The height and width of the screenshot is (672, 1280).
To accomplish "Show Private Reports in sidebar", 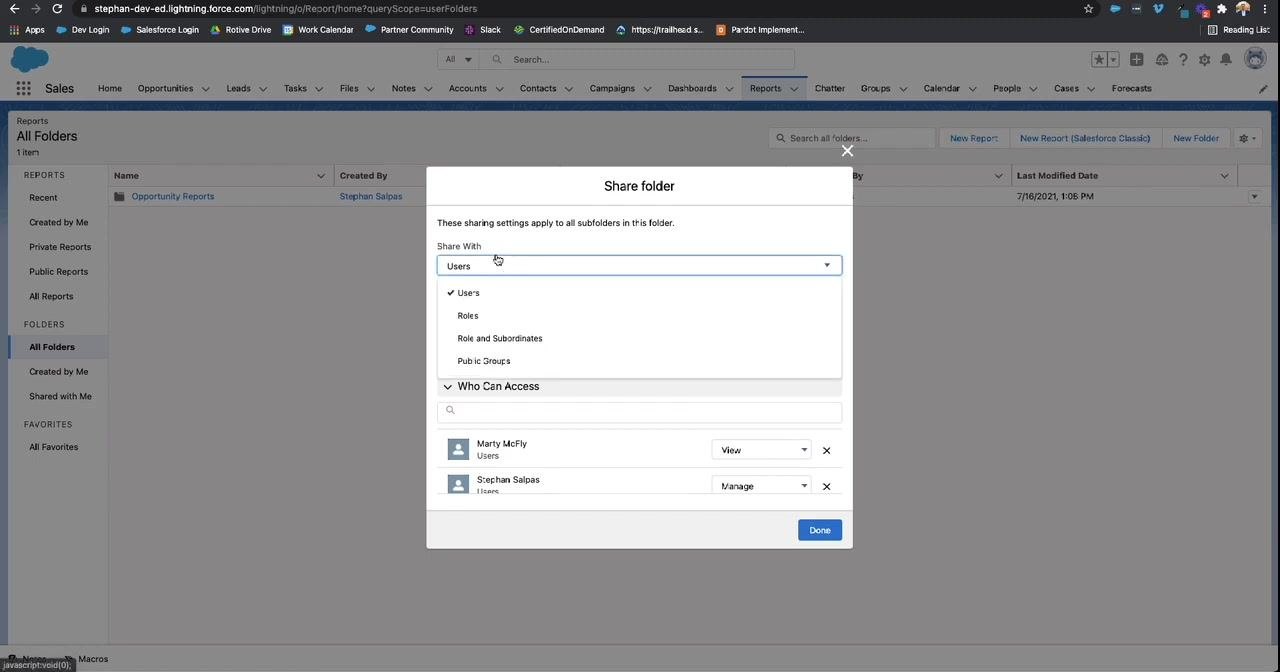I will coord(60,247).
